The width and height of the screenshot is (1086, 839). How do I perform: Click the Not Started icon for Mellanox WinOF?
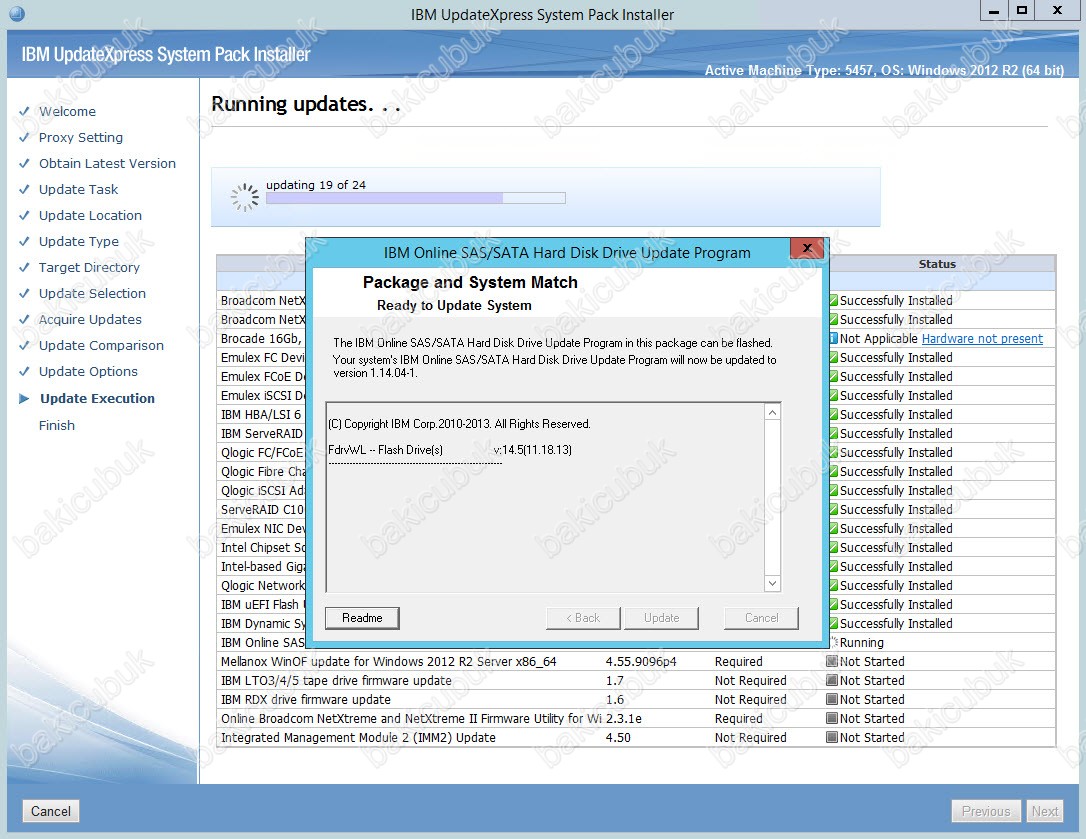tap(833, 662)
